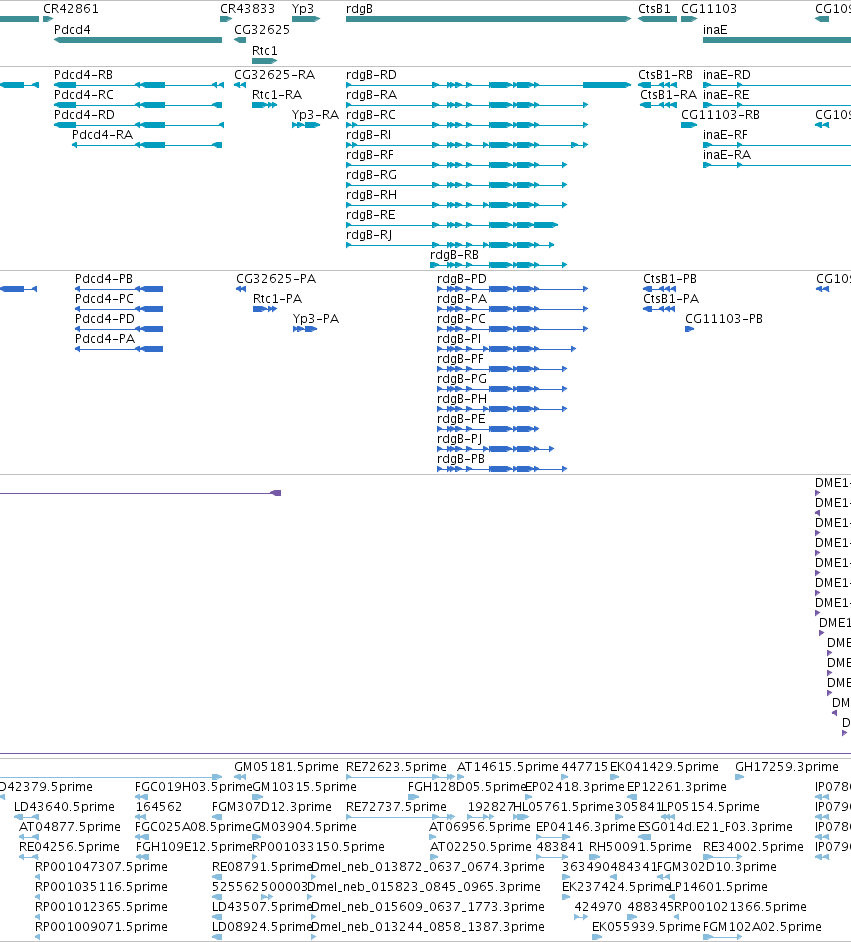This screenshot has height=942, width=851.
Task: Click the inaE-RF transcript label
Action: [x=725, y=135]
